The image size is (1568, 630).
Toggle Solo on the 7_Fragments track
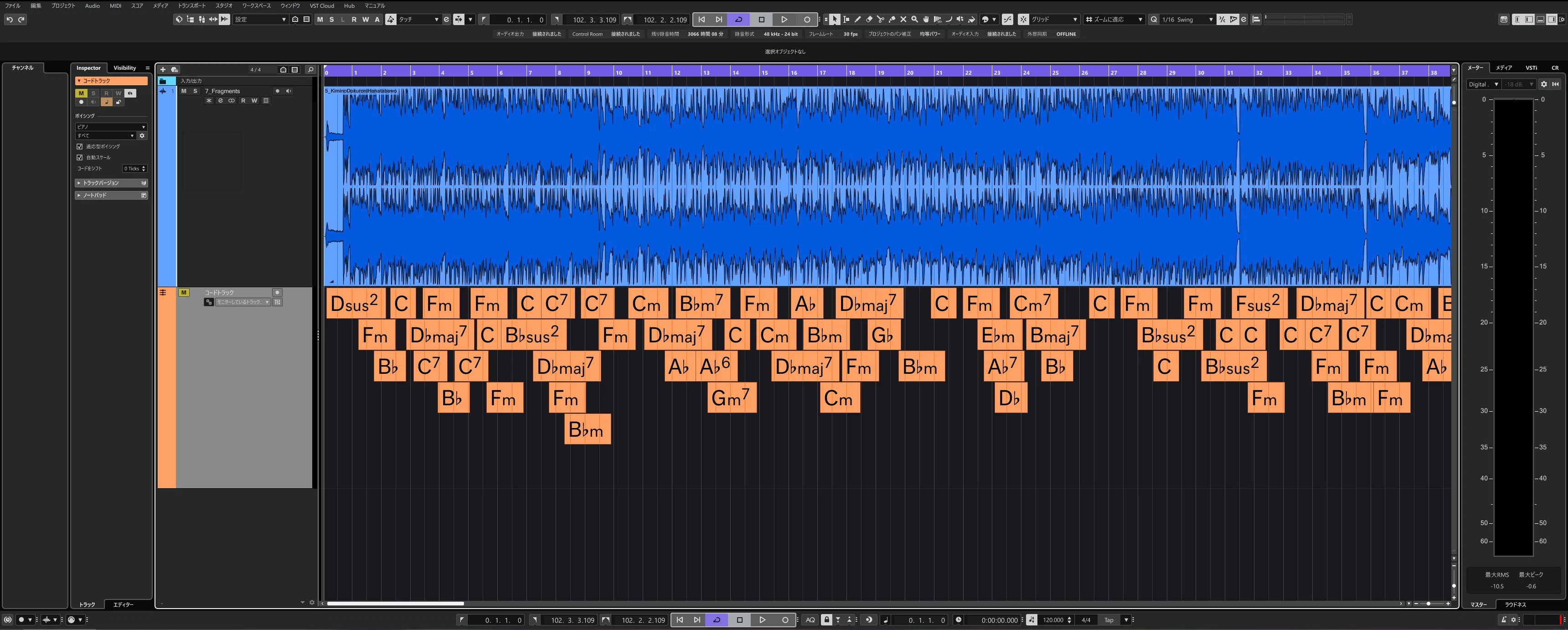click(195, 91)
